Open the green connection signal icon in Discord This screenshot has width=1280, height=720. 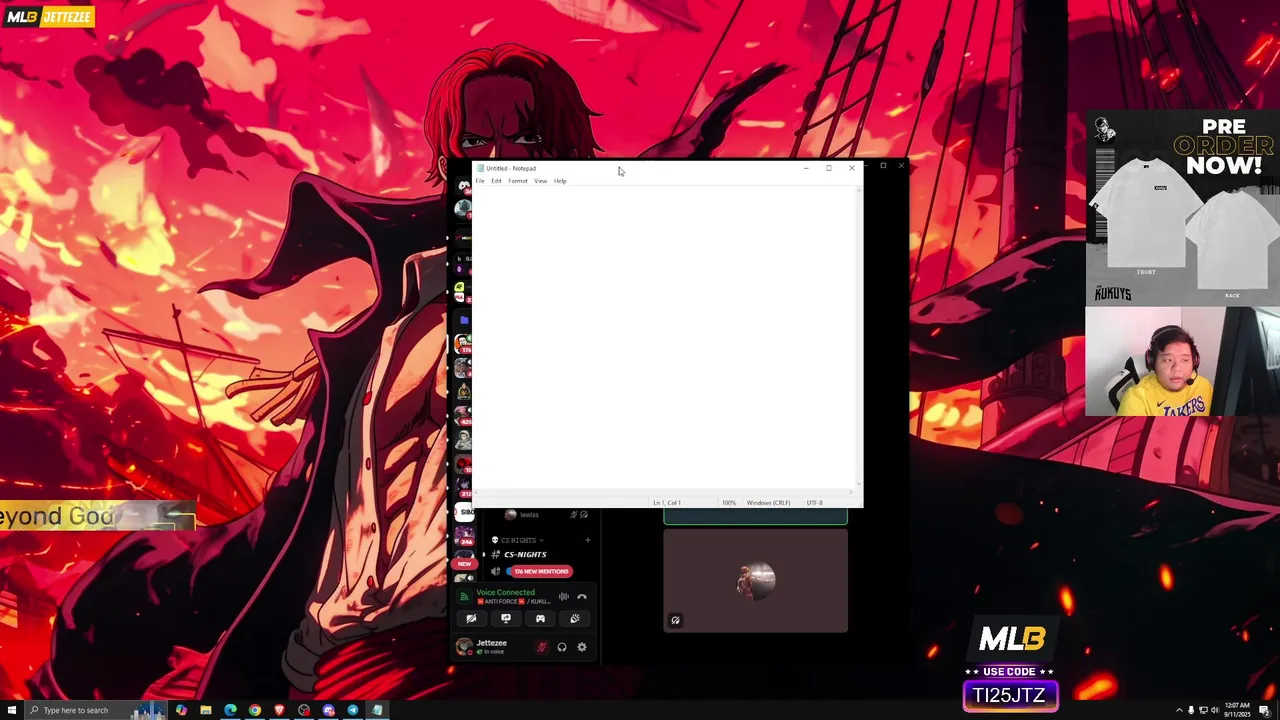[464, 597]
